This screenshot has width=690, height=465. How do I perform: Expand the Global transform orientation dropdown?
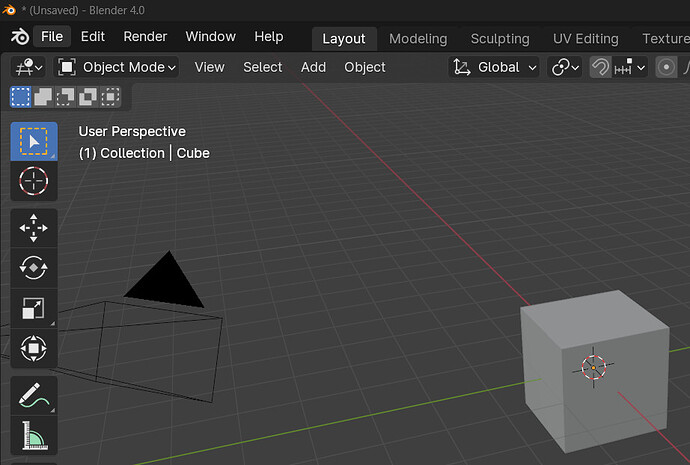tap(495, 67)
